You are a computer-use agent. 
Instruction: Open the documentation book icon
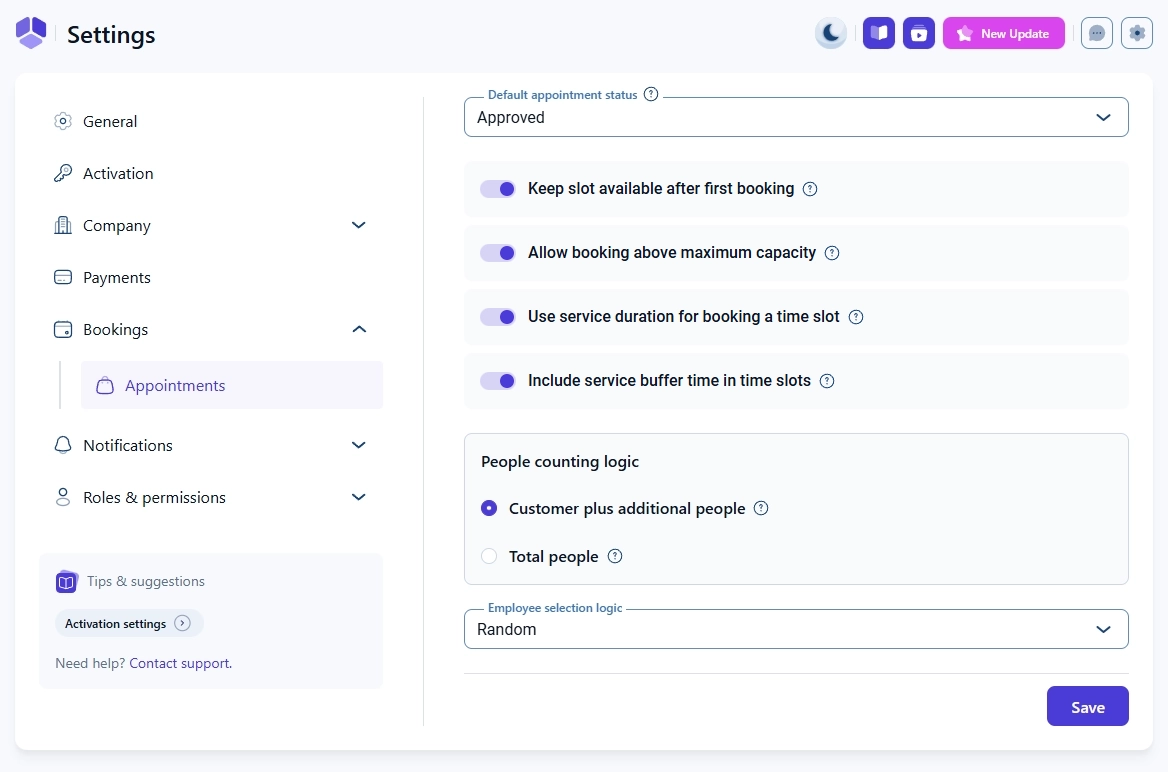click(x=878, y=32)
